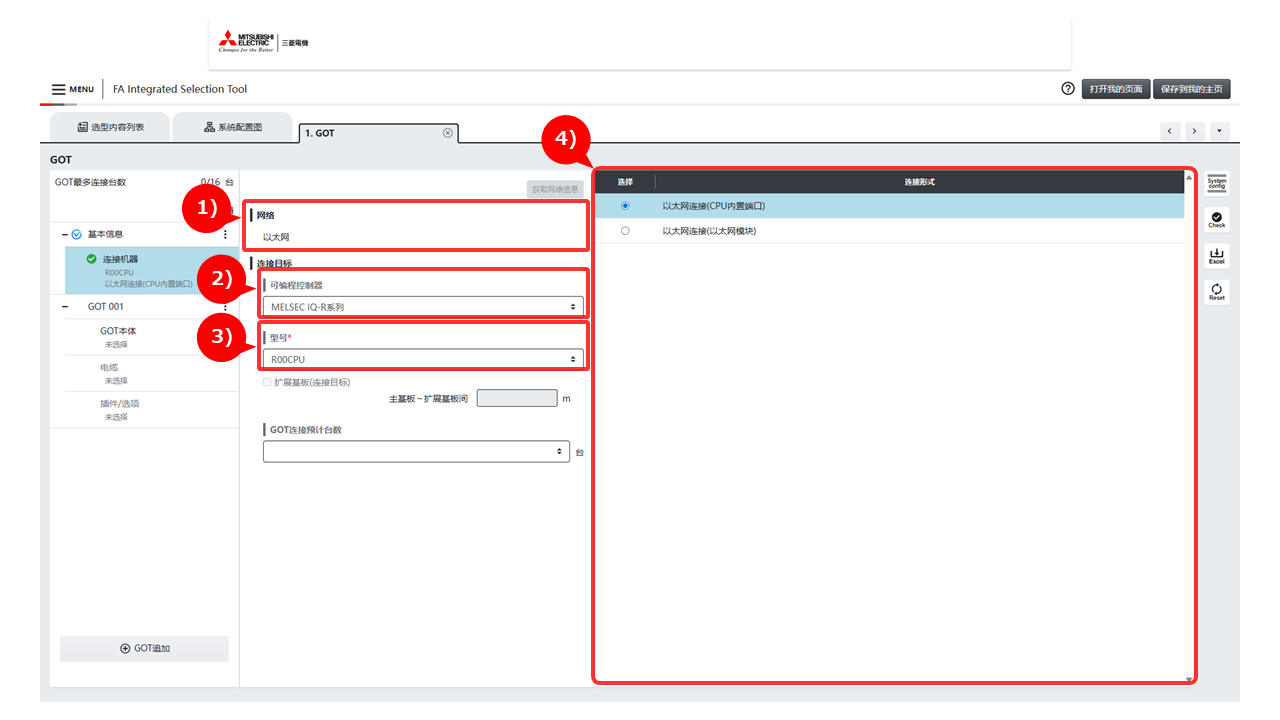Image resolution: width=1280 pixels, height=720 pixels.
Task: Click the 主基板~扩展基板间 distance field
Action: pyautogui.click(x=516, y=398)
